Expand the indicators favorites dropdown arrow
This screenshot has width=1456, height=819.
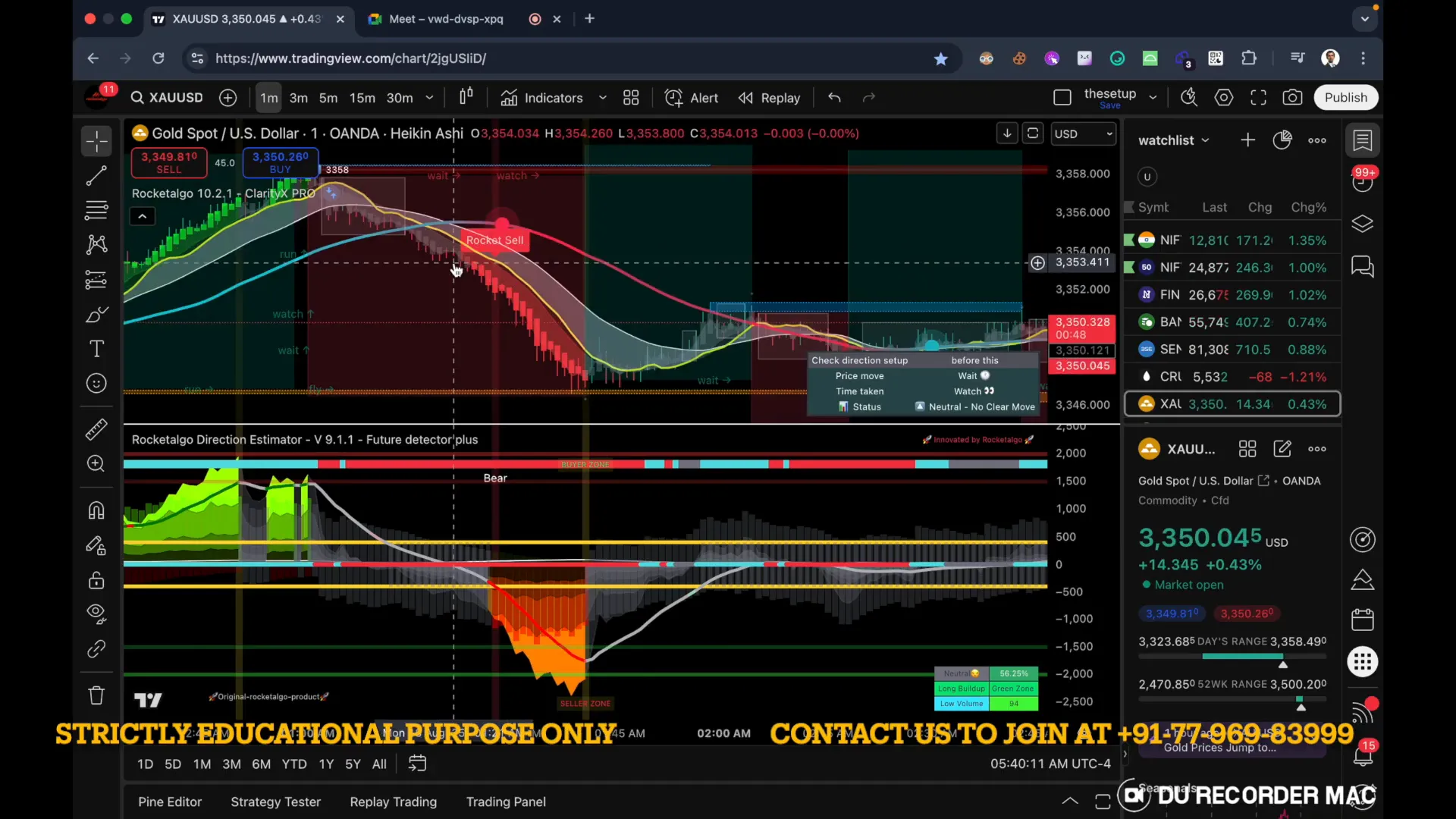(x=603, y=98)
